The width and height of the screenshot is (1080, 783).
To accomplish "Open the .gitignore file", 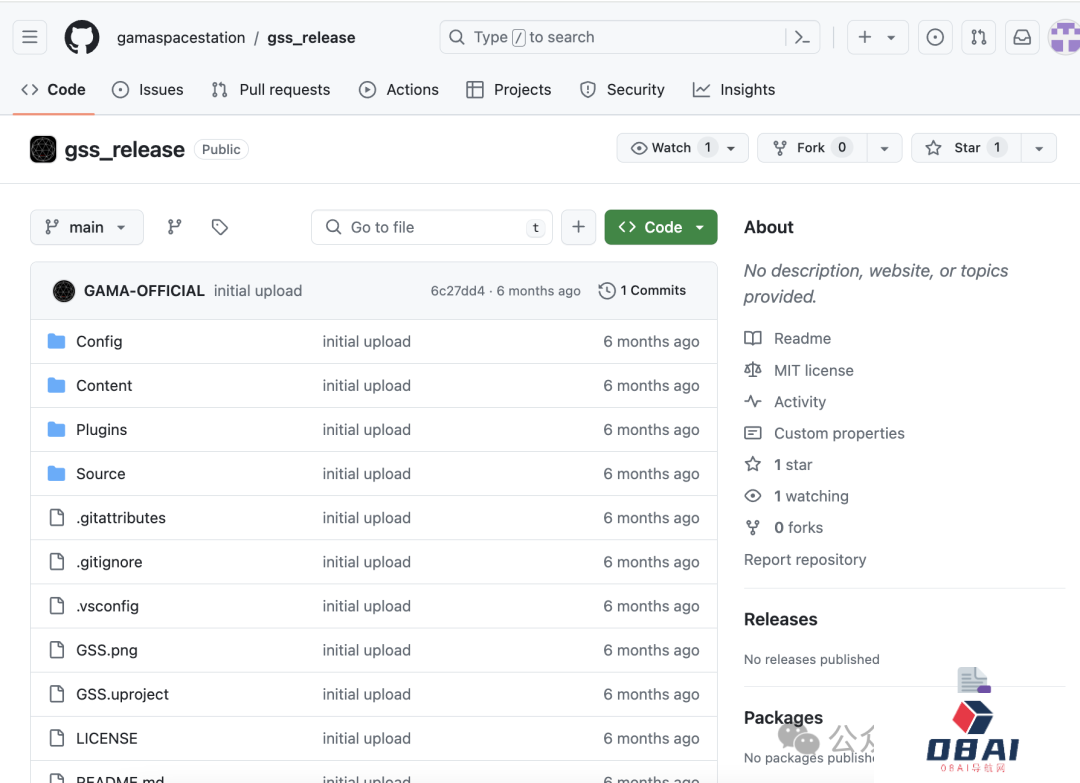I will tap(109, 562).
